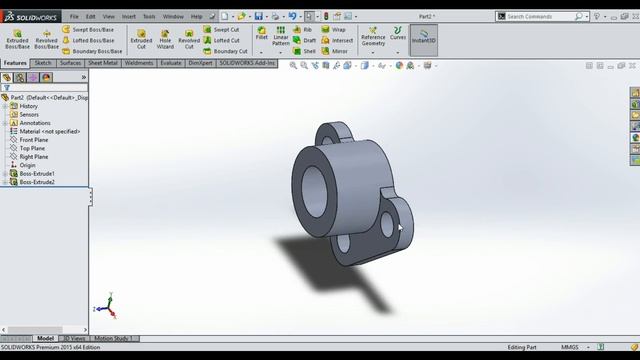
Task: Select the Mirror feature
Action: click(335, 51)
